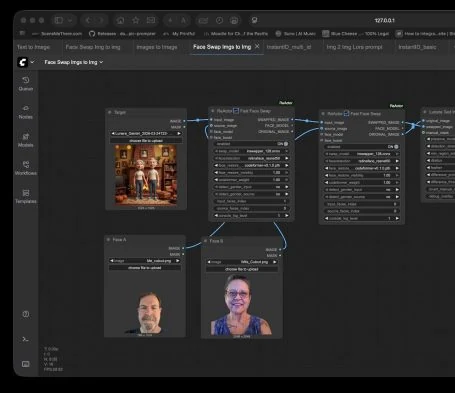Screen dimensions: 455x393
Task: Open the Nodes library sidebar panel
Action: click(26, 112)
